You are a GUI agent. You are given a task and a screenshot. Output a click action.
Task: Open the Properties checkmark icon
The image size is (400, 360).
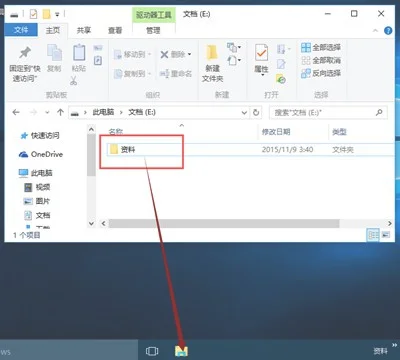[x=261, y=53]
